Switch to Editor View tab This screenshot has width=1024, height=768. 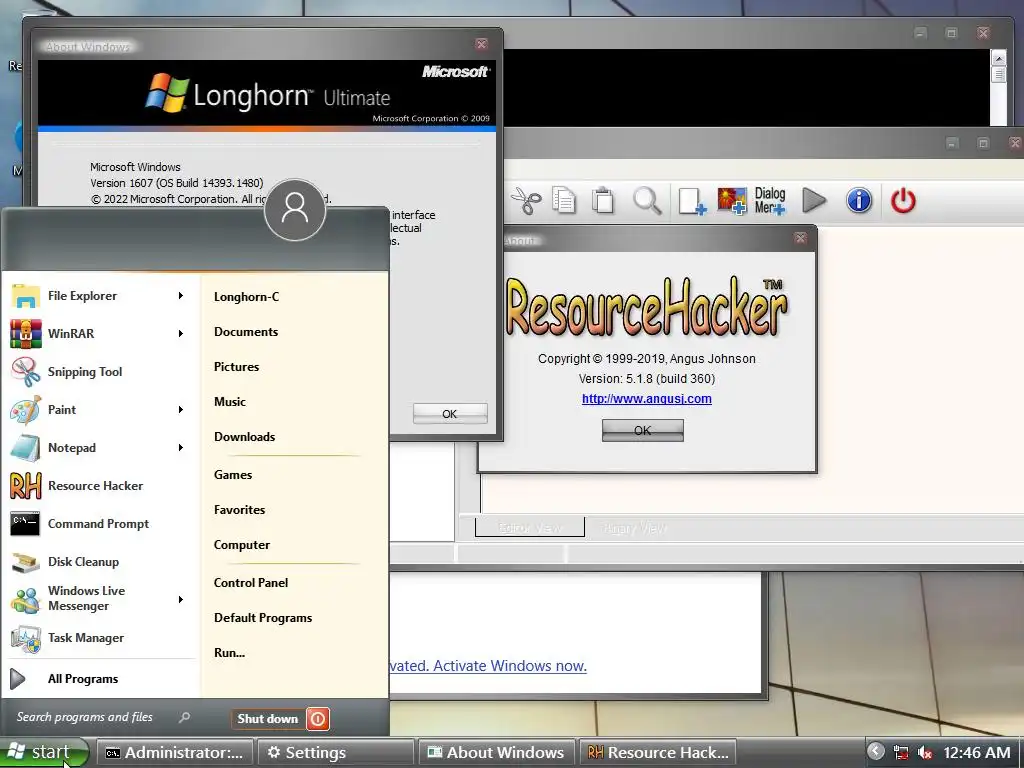coord(530,528)
